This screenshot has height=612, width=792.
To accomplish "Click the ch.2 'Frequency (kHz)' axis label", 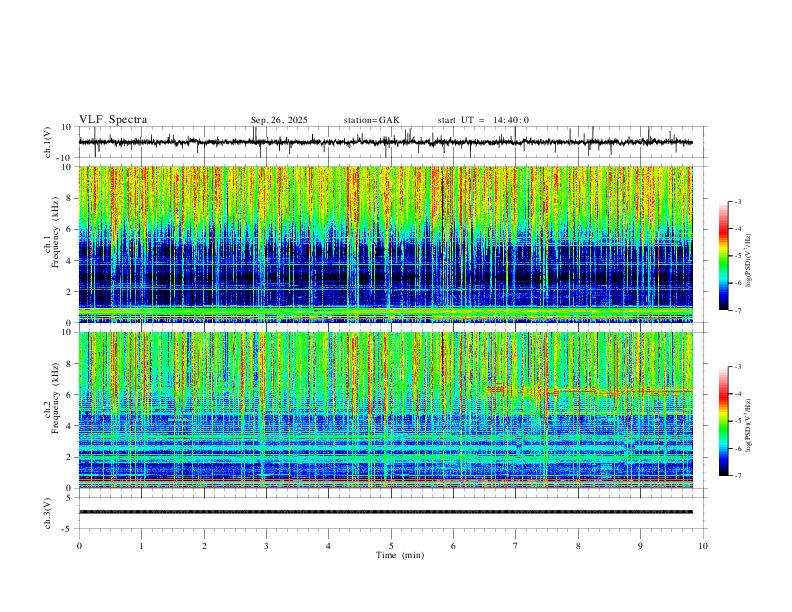I will [x=56, y=398].
